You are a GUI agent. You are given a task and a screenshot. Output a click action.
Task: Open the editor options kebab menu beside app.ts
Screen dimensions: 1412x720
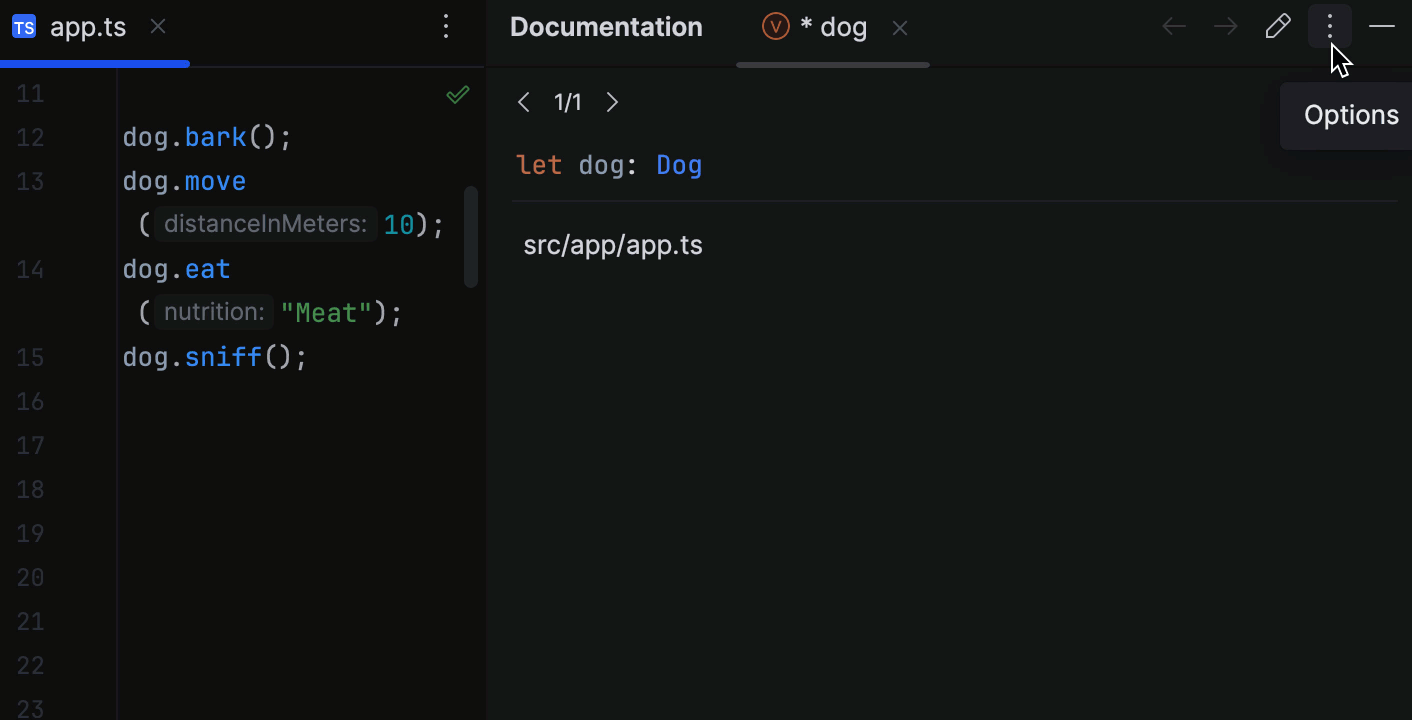pyautogui.click(x=446, y=27)
